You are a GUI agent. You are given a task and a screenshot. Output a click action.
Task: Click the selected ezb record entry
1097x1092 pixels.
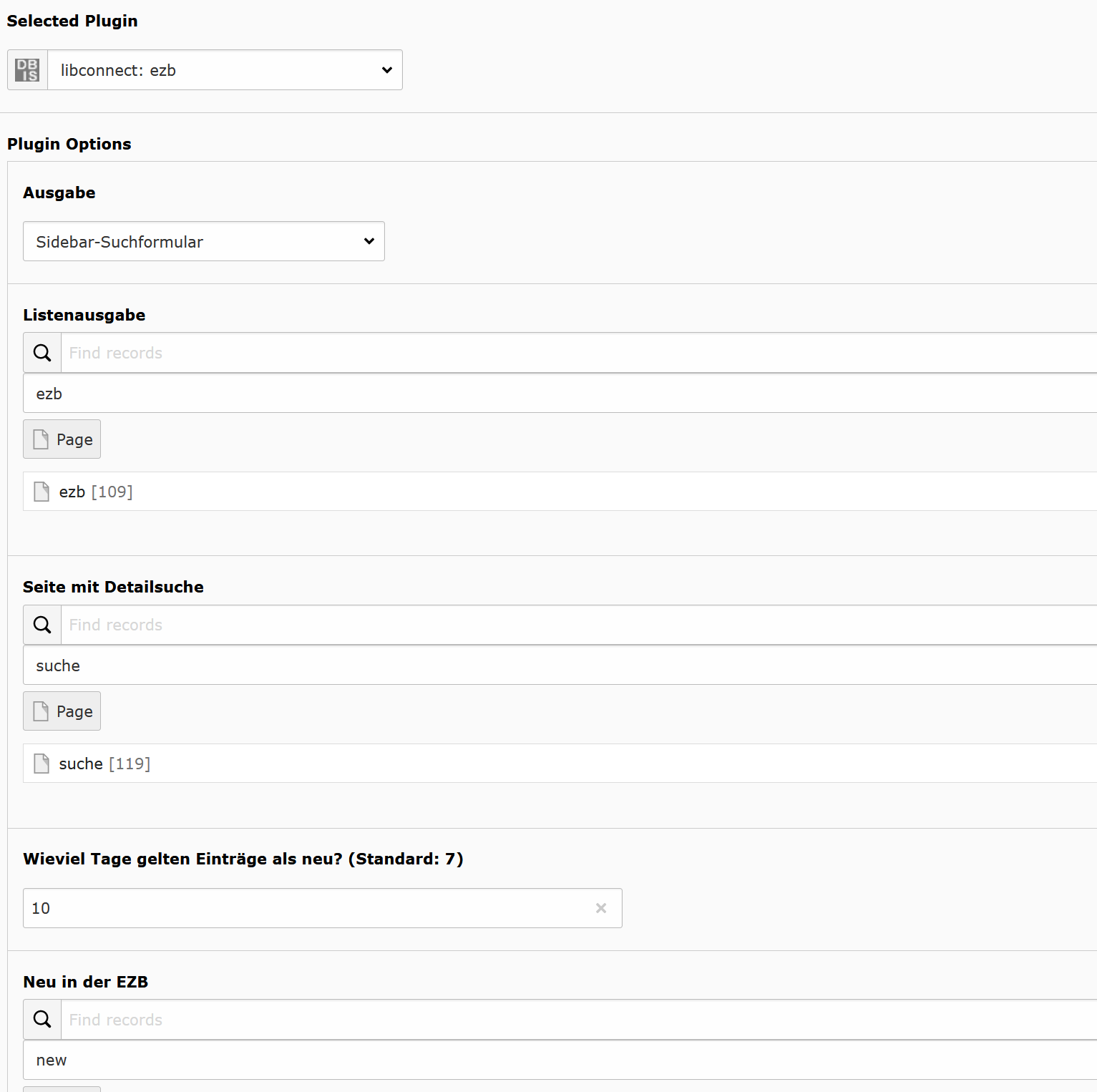click(x=49, y=393)
